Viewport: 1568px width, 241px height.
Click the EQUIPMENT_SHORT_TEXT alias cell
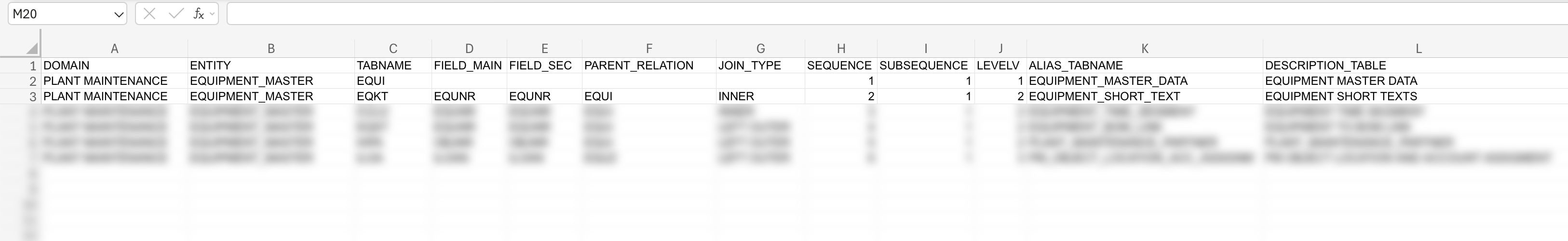tap(1144, 97)
